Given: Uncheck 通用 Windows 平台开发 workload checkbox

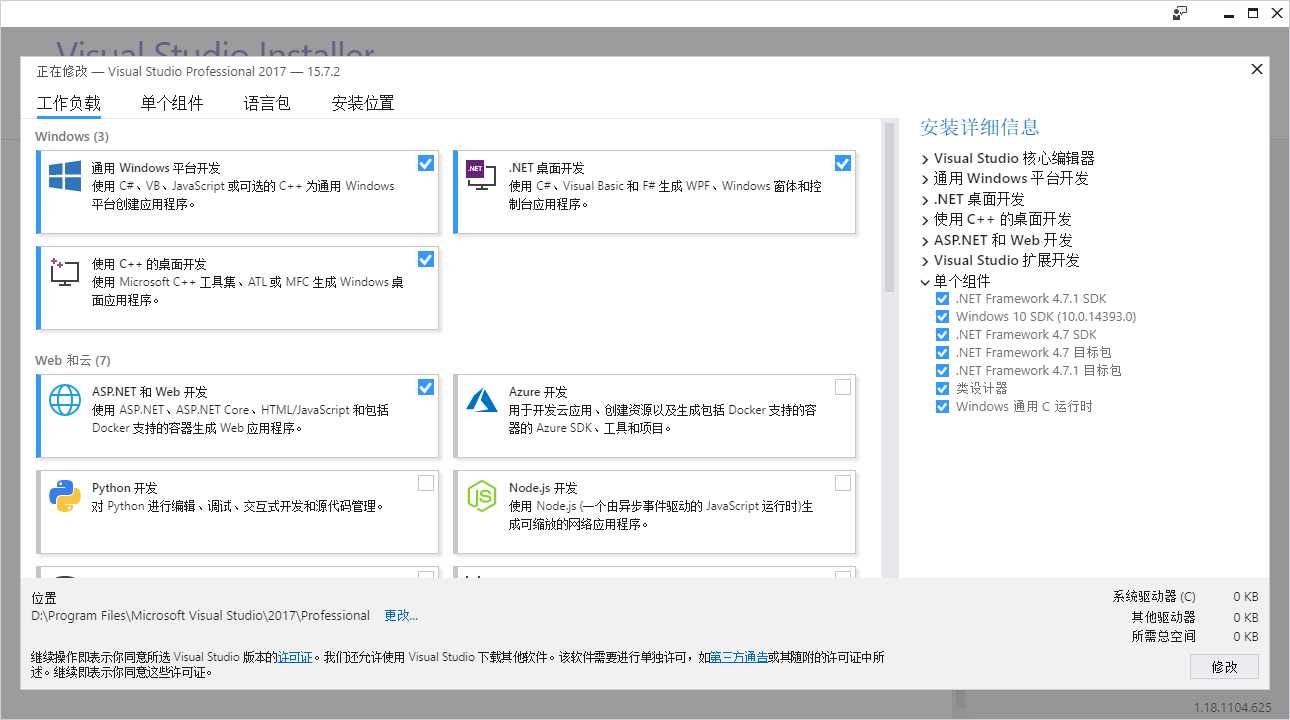Looking at the screenshot, I should pos(426,162).
